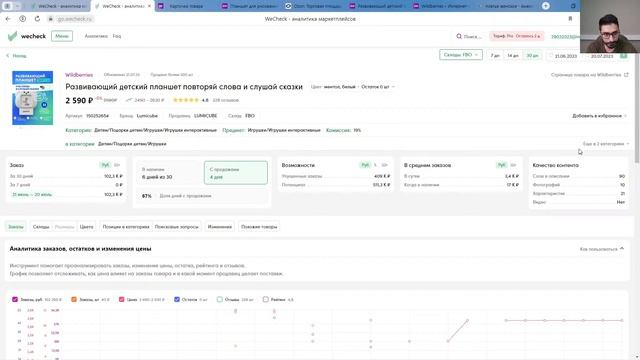Open the Склады tab

point(41,227)
